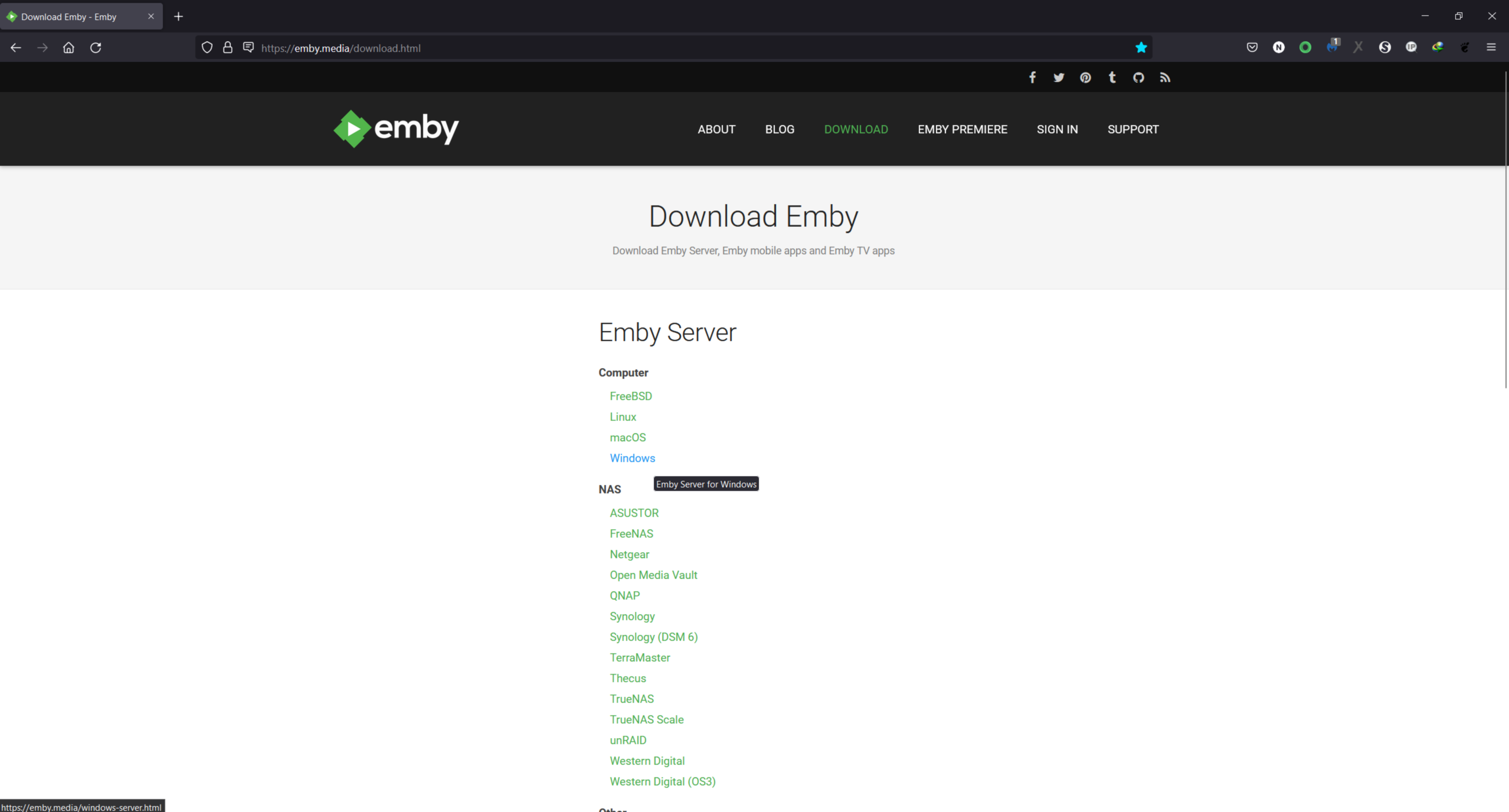Open the TrueNAS Scale link
The image size is (1509, 812).
[x=646, y=720]
